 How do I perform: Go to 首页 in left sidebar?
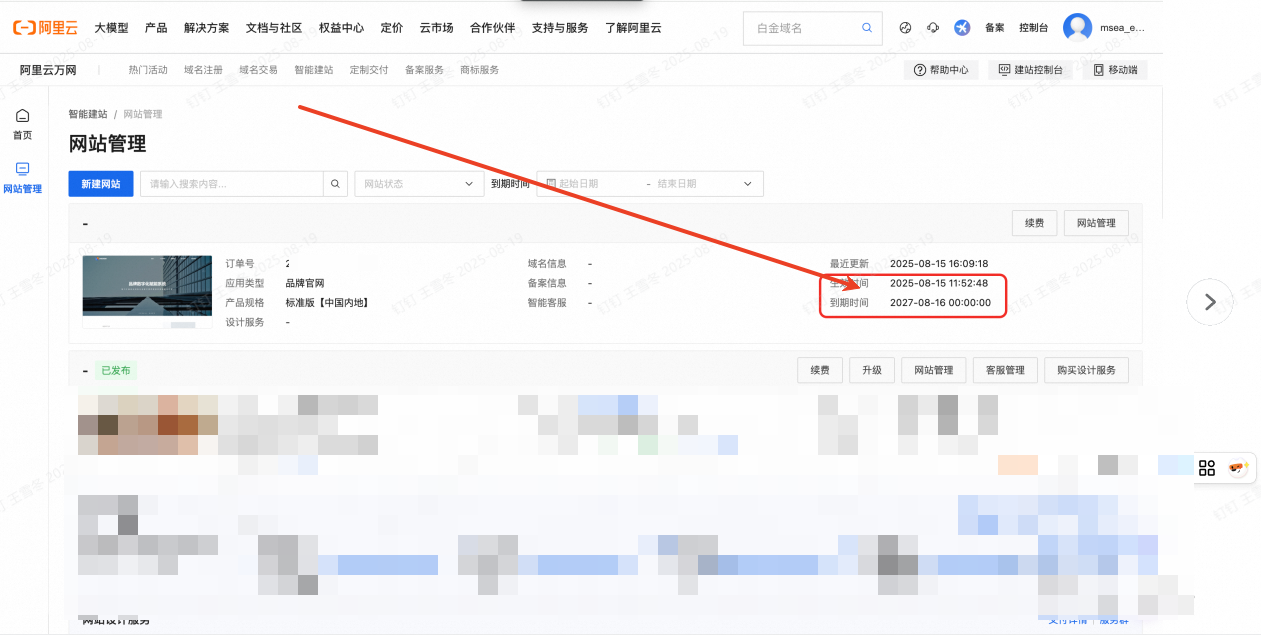22,125
